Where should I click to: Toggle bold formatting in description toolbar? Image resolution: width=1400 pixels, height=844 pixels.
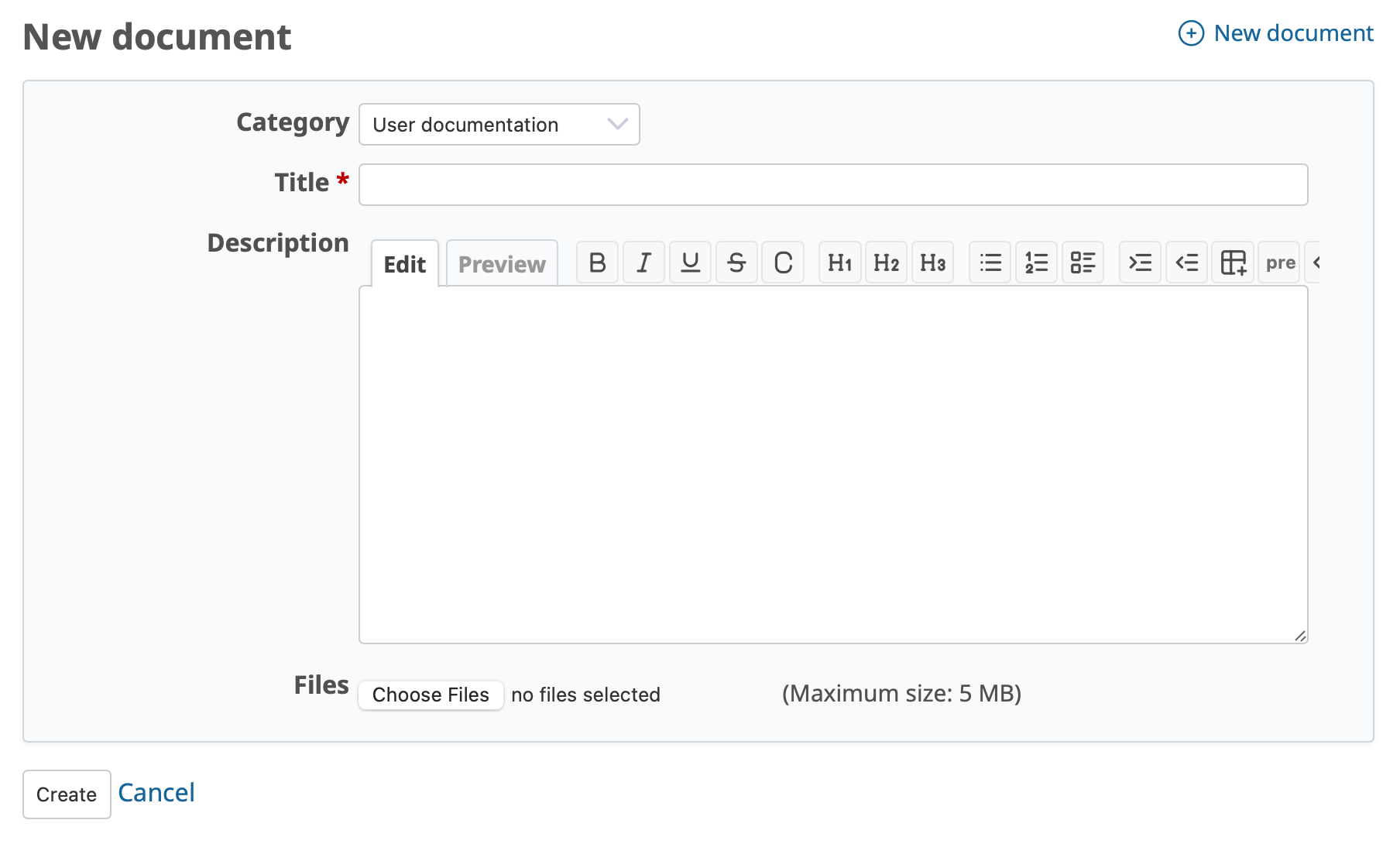point(597,263)
